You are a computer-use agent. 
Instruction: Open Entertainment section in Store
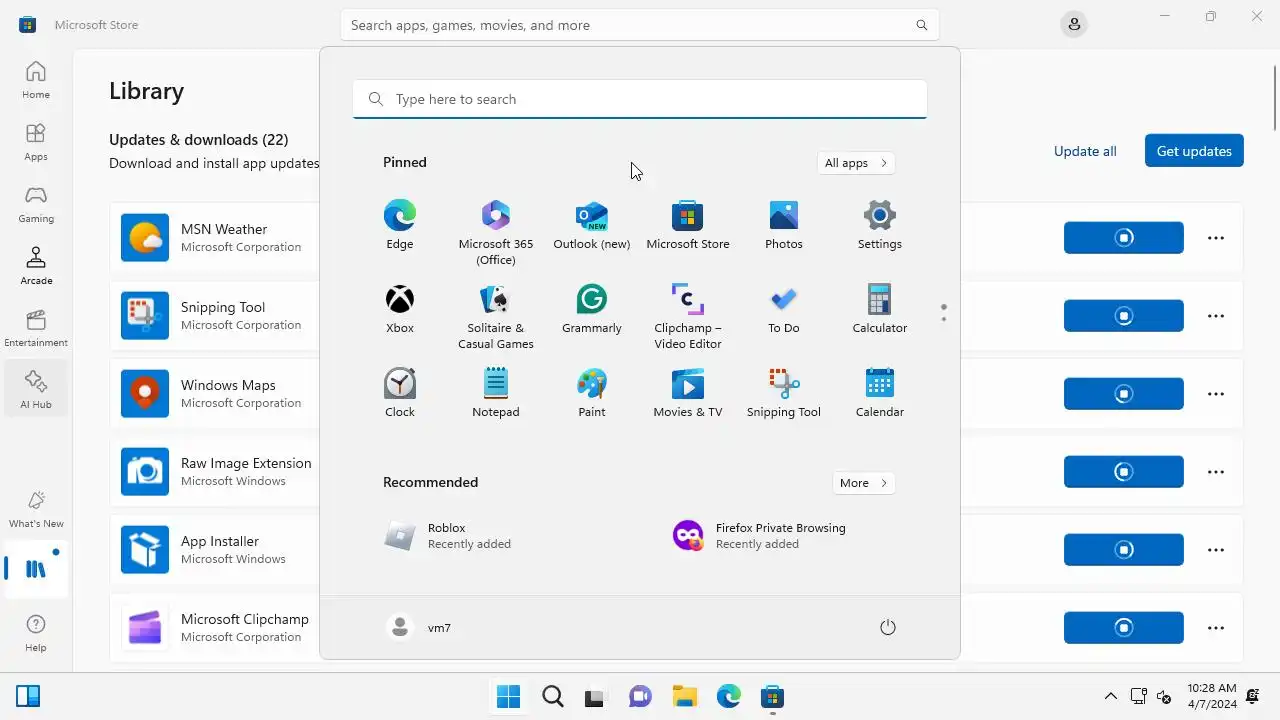click(x=36, y=328)
